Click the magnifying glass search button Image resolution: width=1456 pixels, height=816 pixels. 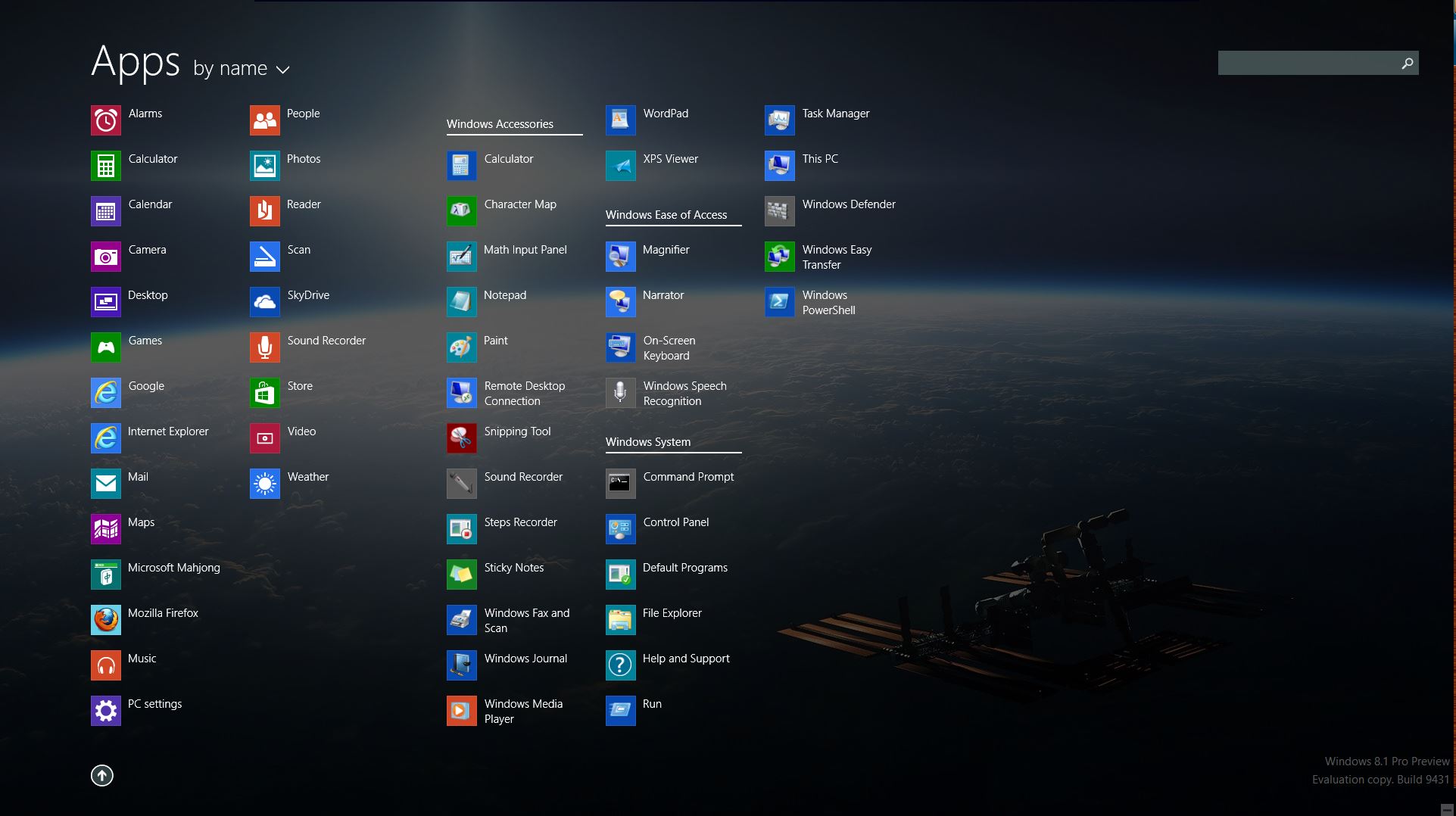pyautogui.click(x=1408, y=63)
